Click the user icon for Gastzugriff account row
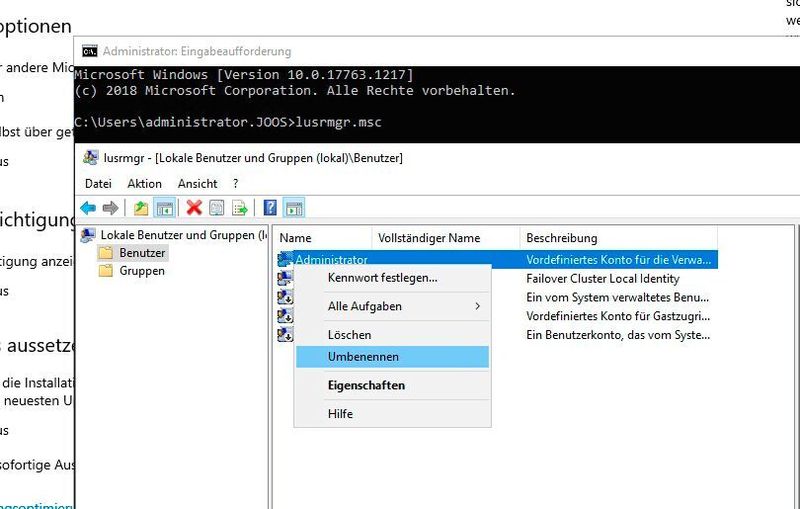The width and height of the screenshot is (800, 509). pos(285,316)
